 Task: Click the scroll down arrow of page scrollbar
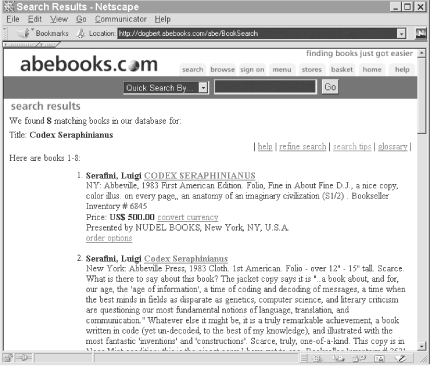(421, 346)
